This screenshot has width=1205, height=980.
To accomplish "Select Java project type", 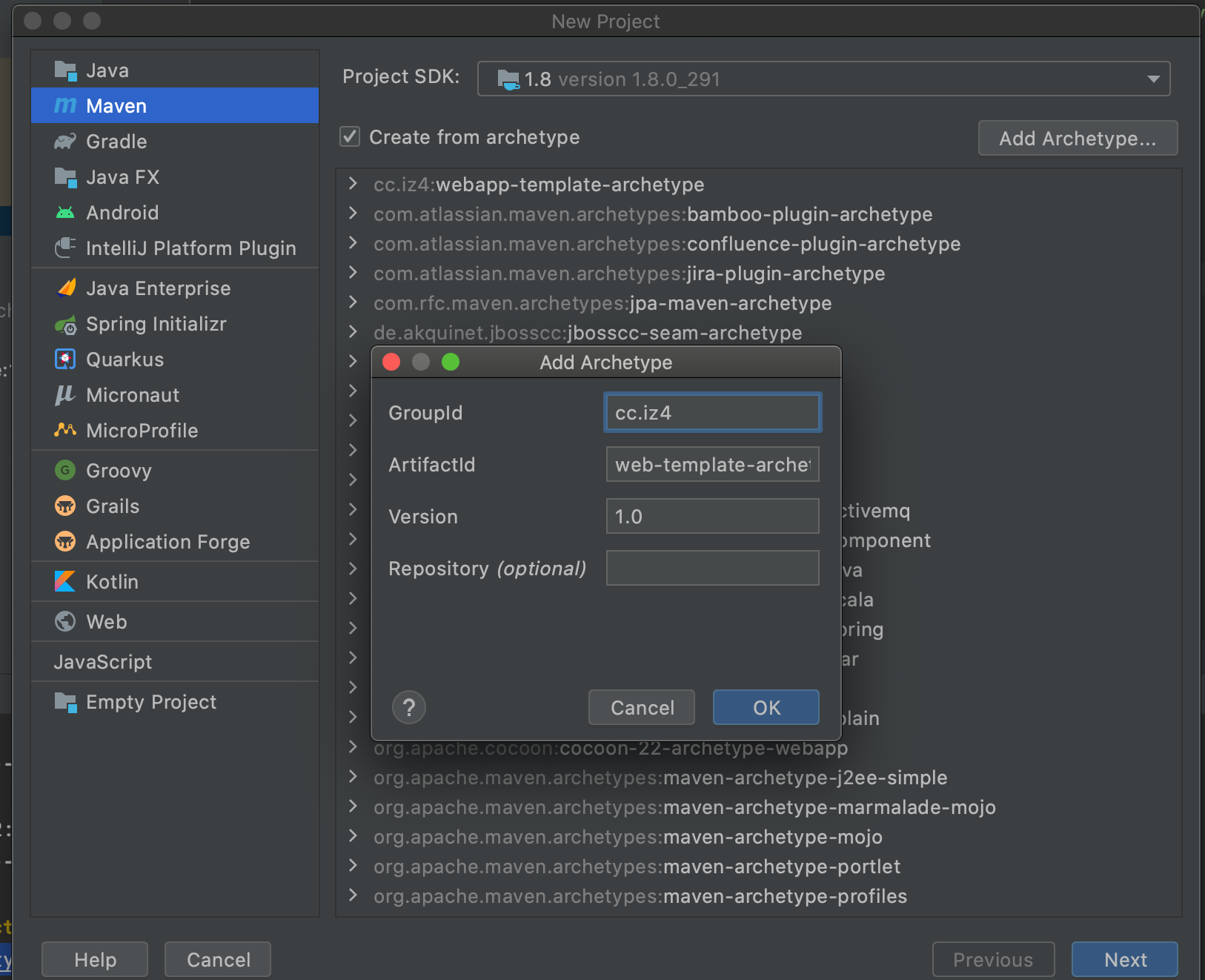I will (175, 70).
